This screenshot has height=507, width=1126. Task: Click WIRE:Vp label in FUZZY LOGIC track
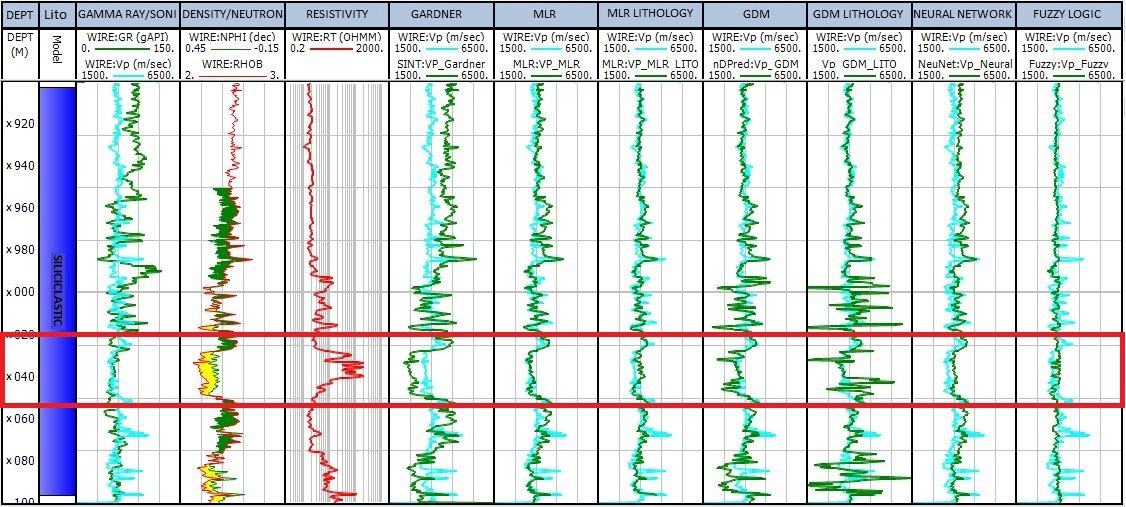(x=1070, y=35)
